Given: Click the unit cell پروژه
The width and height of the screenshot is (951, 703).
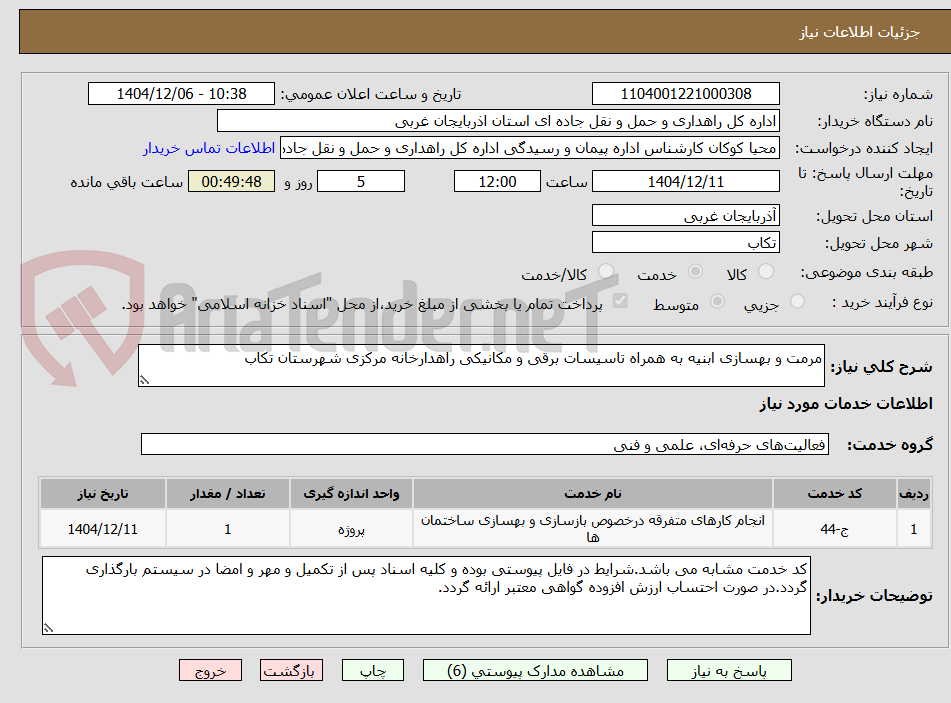Looking at the screenshot, I should coord(351,529).
